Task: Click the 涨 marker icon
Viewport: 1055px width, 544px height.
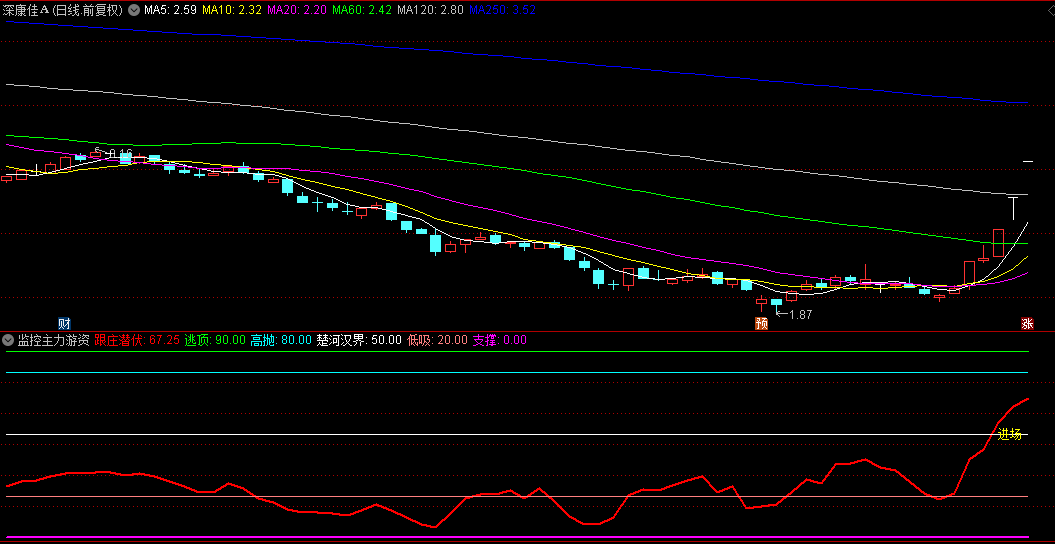Action: [x=1027, y=323]
